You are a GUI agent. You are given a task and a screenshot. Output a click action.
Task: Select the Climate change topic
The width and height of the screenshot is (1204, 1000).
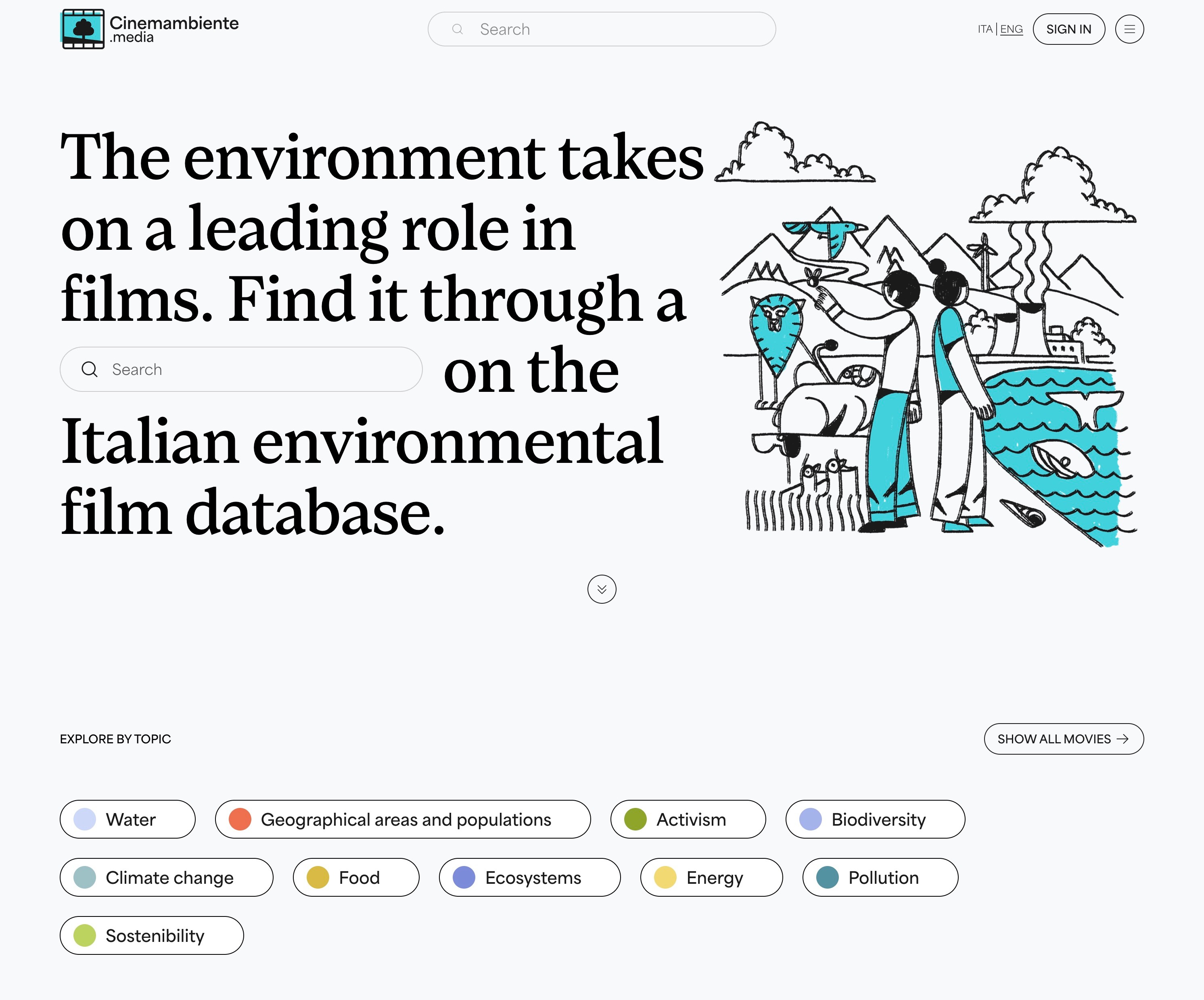[166, 877]
